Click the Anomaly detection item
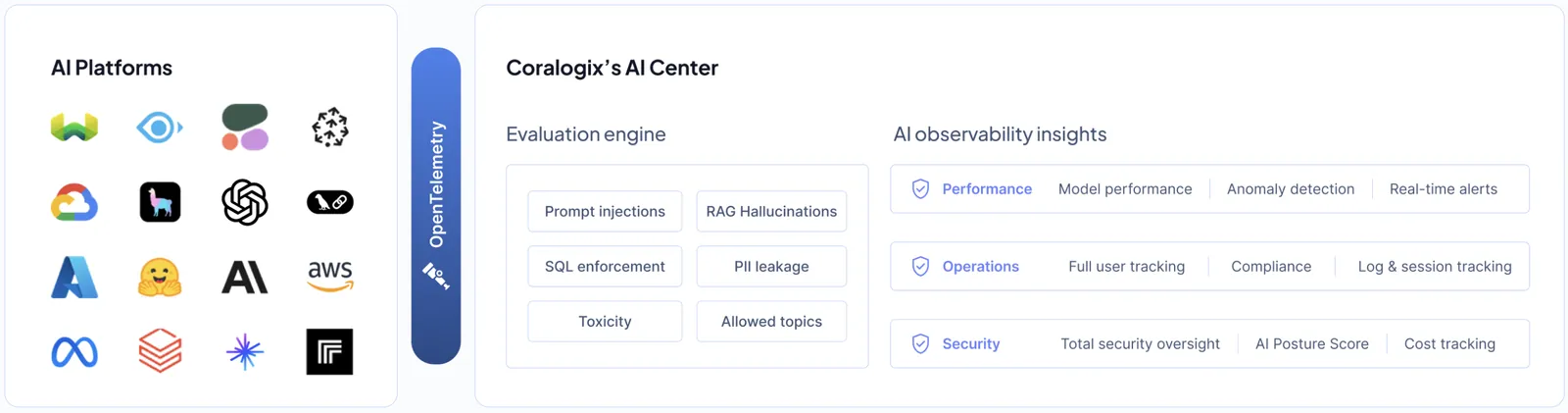Screen dimensions: 1568x413 tap(1291, 189)
